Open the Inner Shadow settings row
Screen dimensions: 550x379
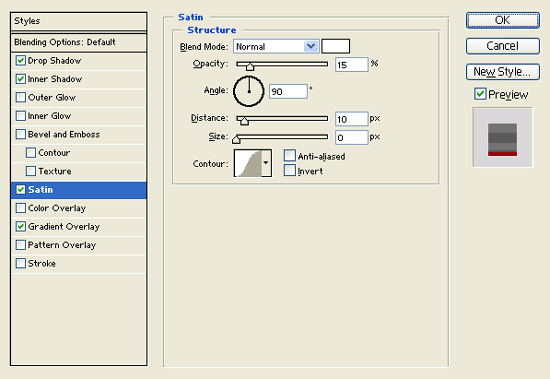click(79, 79)
